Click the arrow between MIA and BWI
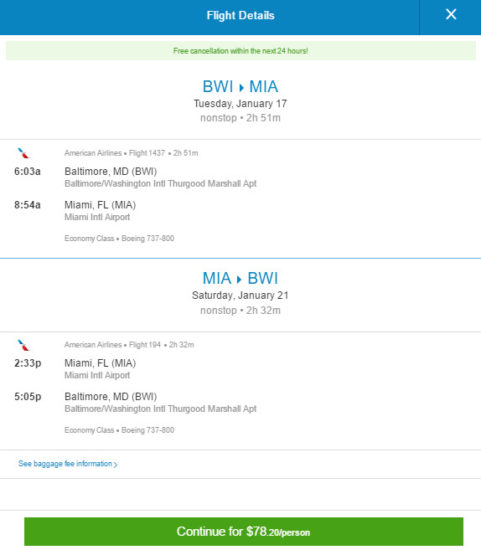The image size is (481, 550). pos(239,279)
